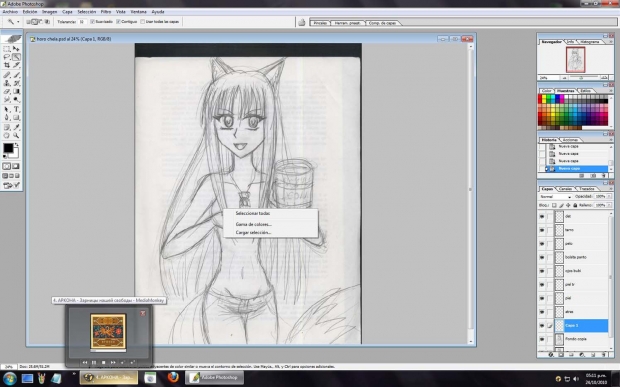Switch to the Canales tab
620x387 pixels.
click(566, 189)
